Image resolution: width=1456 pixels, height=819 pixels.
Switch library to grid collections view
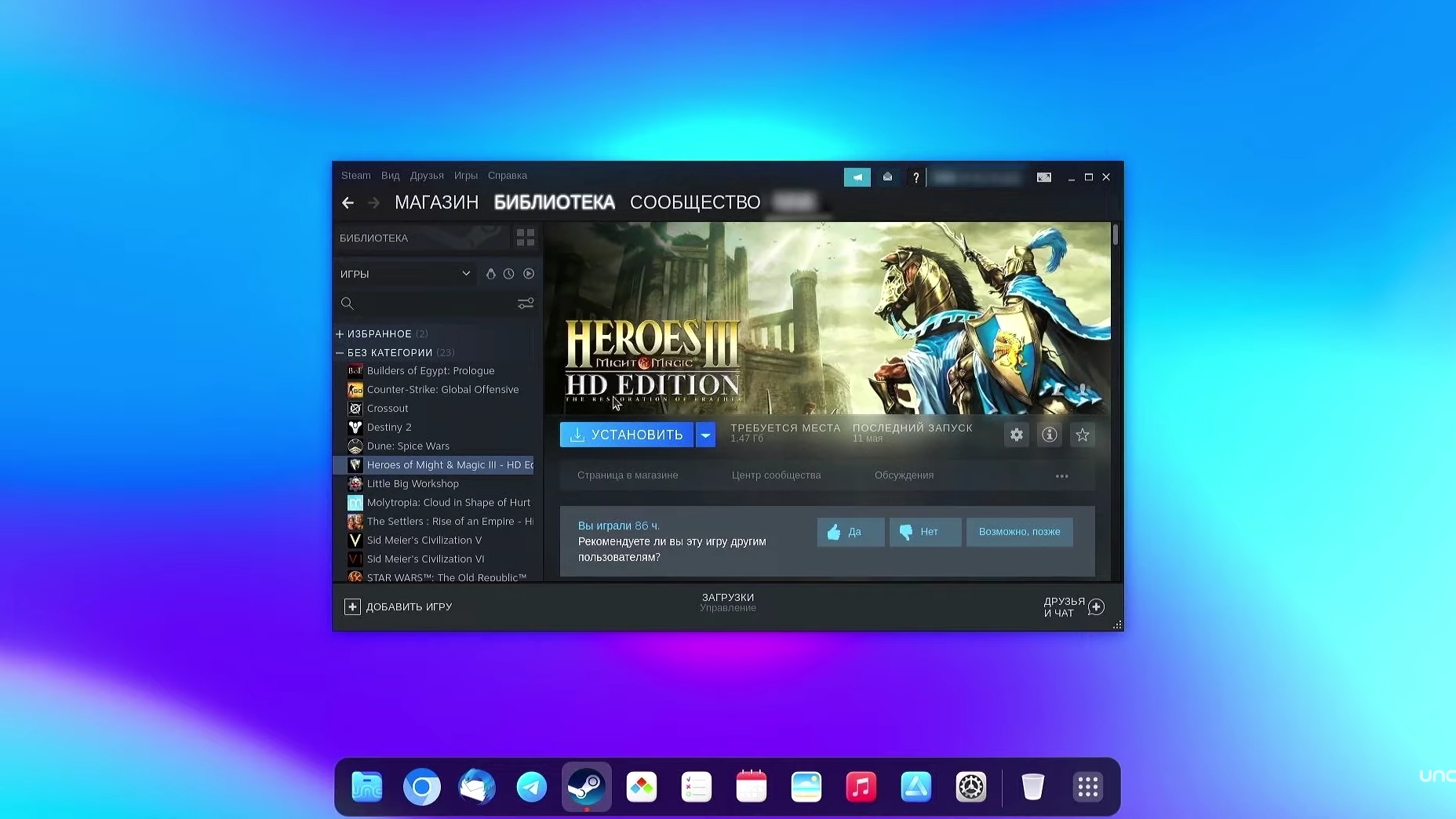(526, 237)
